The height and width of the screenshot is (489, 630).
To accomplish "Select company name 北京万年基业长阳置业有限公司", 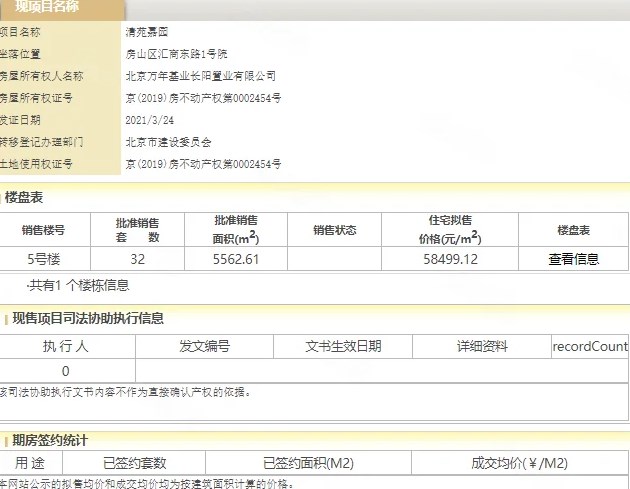I will 200,76.
